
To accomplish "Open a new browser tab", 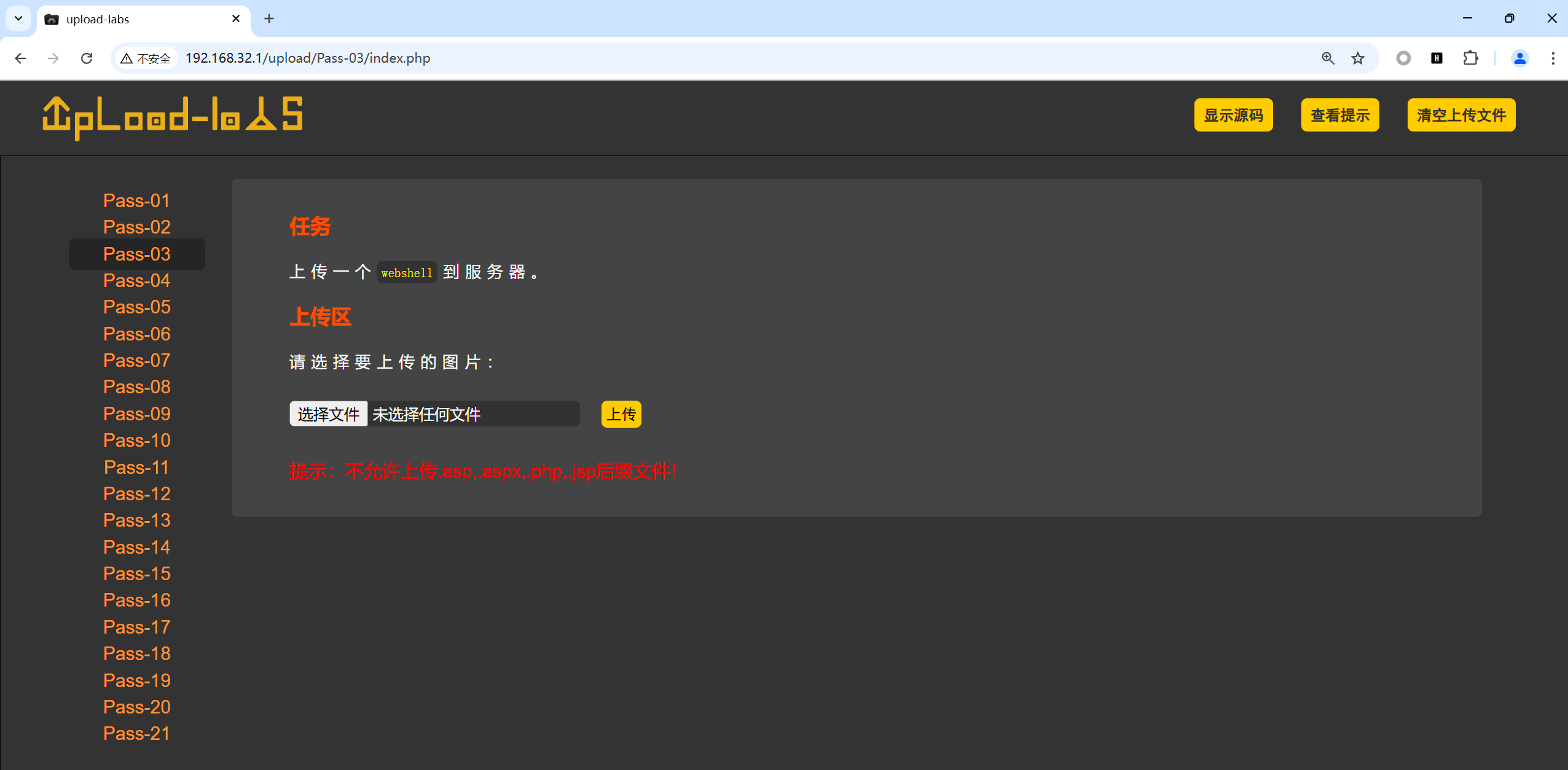I will pos(269,18).
